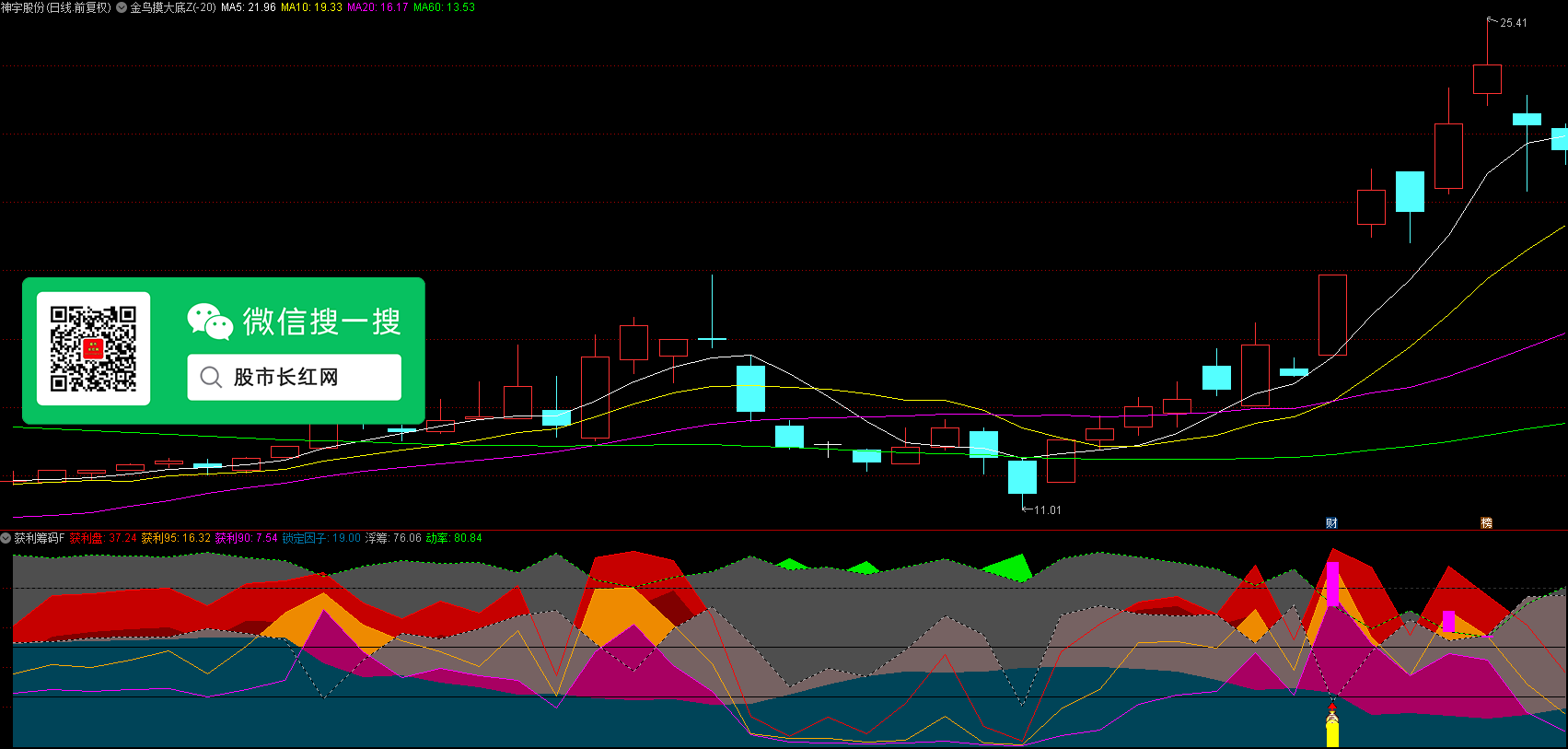Click the stock title 神宇股份(日线 前复权)
Screen dimensions: 1568x749
pos(56,7)
